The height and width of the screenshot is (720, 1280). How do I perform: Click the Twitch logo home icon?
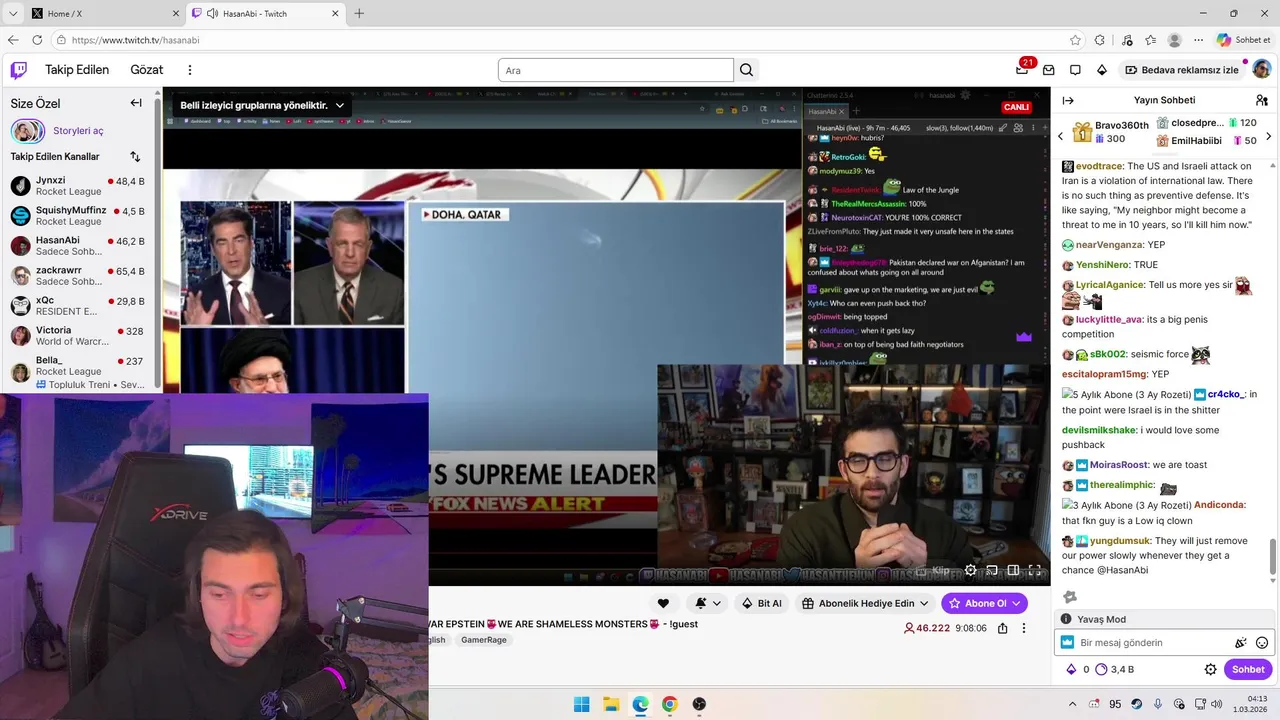point(19,70)
